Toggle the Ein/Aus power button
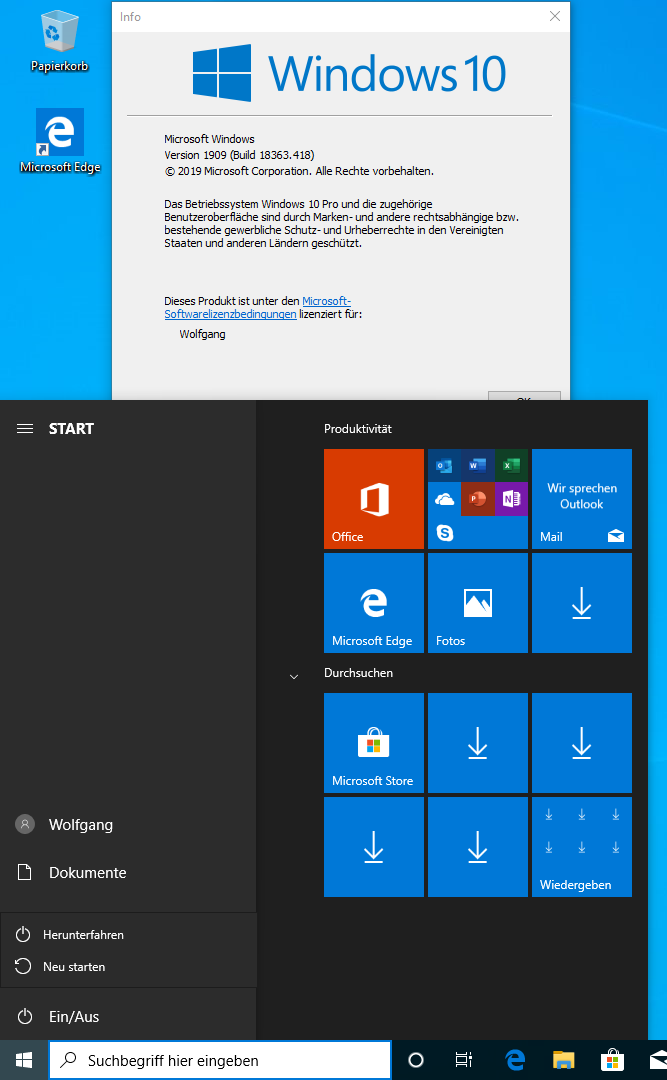Image resolution: width=667 pixels, height=1080 pixels. pyautogui.click(x=128, y=1017)
